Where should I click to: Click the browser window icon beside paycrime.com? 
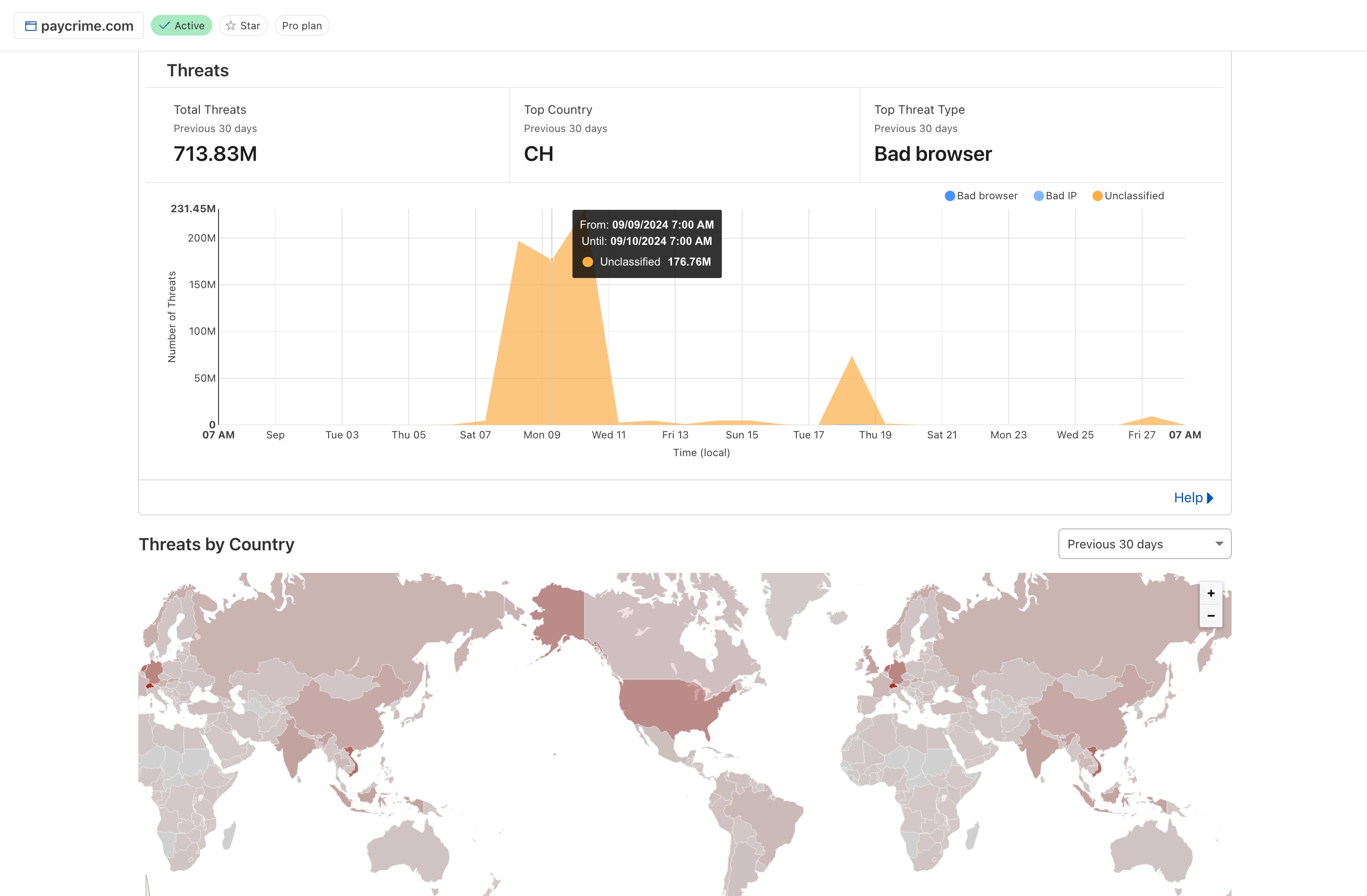click(x=33, y=25)
